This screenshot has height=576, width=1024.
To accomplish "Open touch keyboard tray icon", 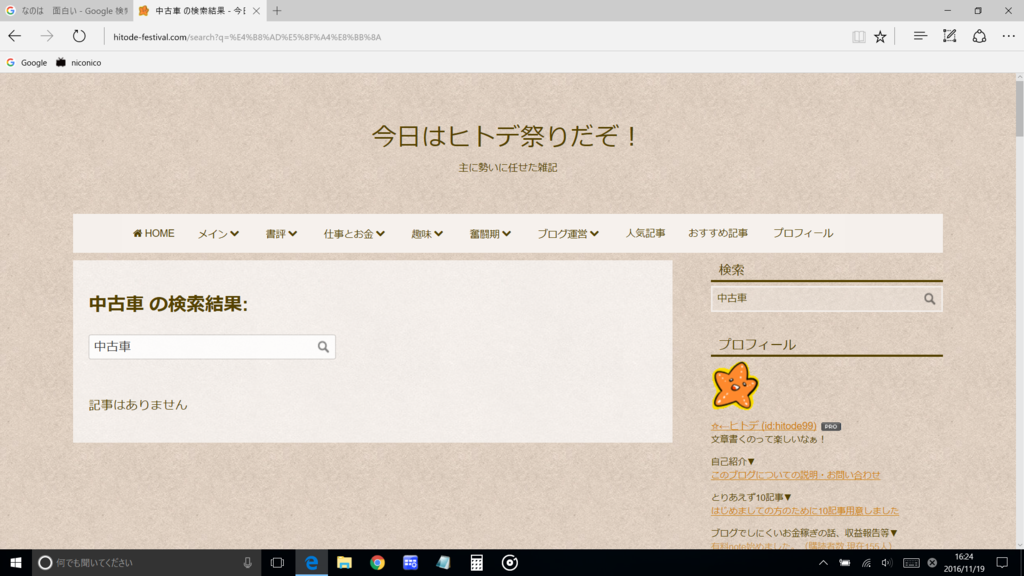I will click(911, 562).
